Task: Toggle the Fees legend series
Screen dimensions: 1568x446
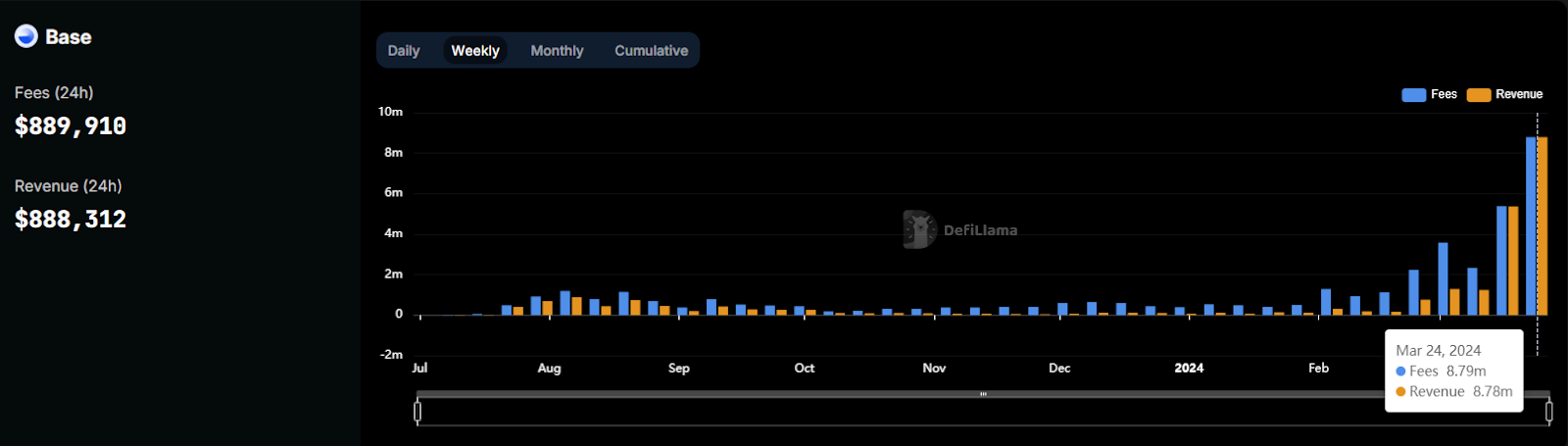Action: pyautogui.click(x=1430, y=94)
